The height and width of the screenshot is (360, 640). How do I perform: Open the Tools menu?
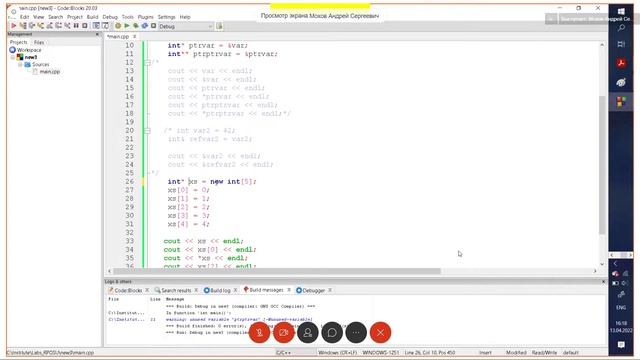point(128,17)
